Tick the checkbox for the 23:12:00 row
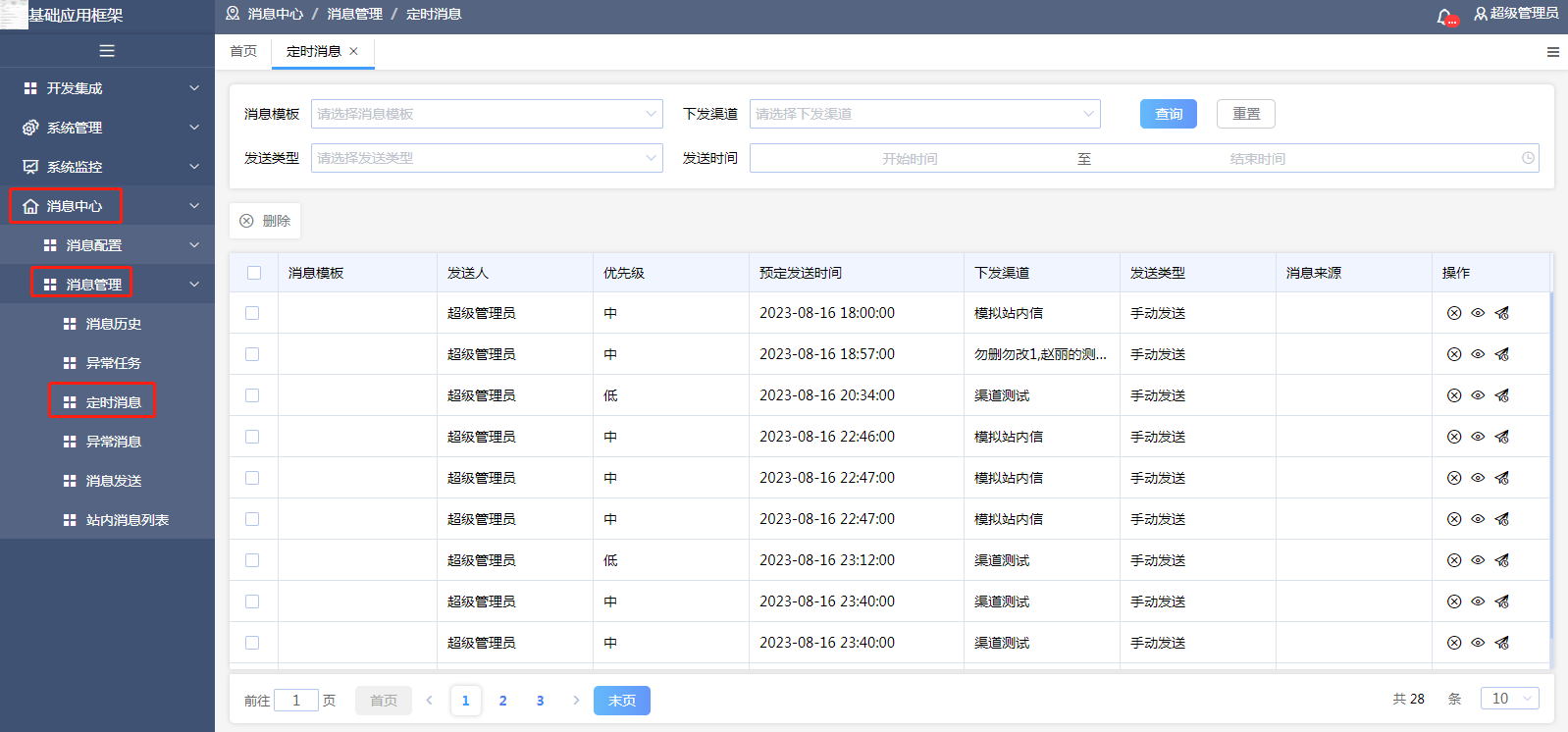 [x=252, y=560]
